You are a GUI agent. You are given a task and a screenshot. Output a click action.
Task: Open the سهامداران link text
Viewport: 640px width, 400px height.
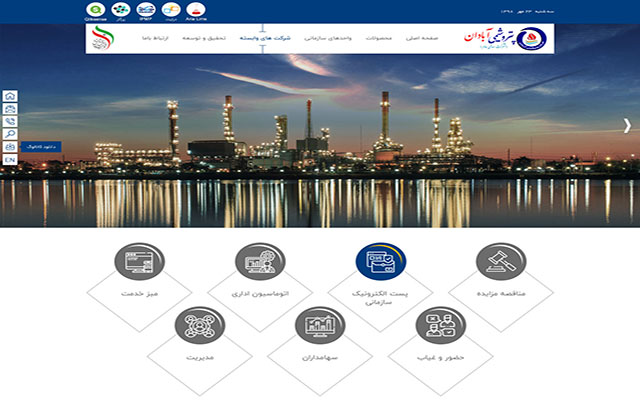[320, 358]
